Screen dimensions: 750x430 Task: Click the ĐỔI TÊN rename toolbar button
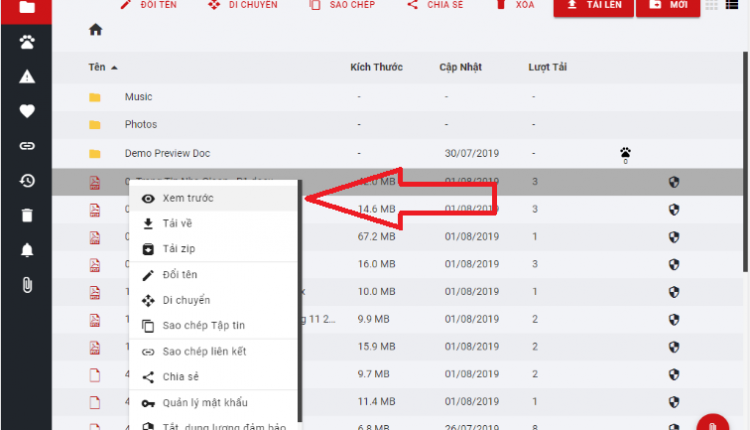148,5
